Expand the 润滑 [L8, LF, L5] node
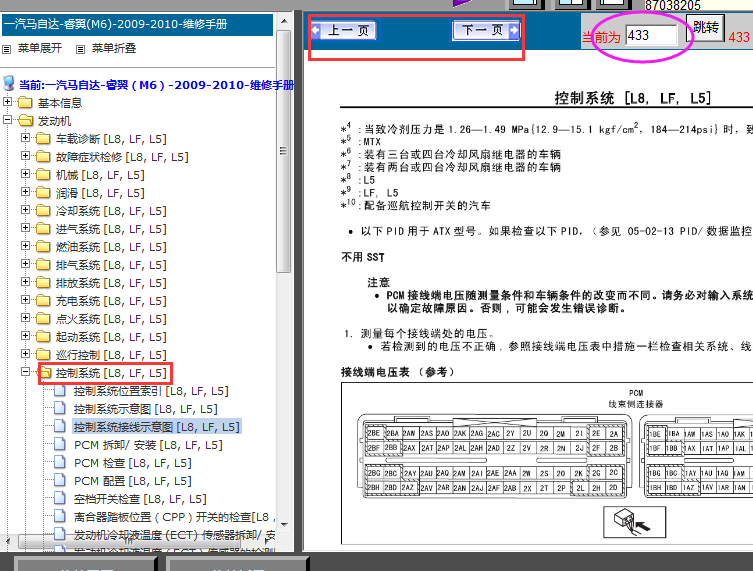Image resolution: width=753 pixels, height=571 pixels. point(25,192)
